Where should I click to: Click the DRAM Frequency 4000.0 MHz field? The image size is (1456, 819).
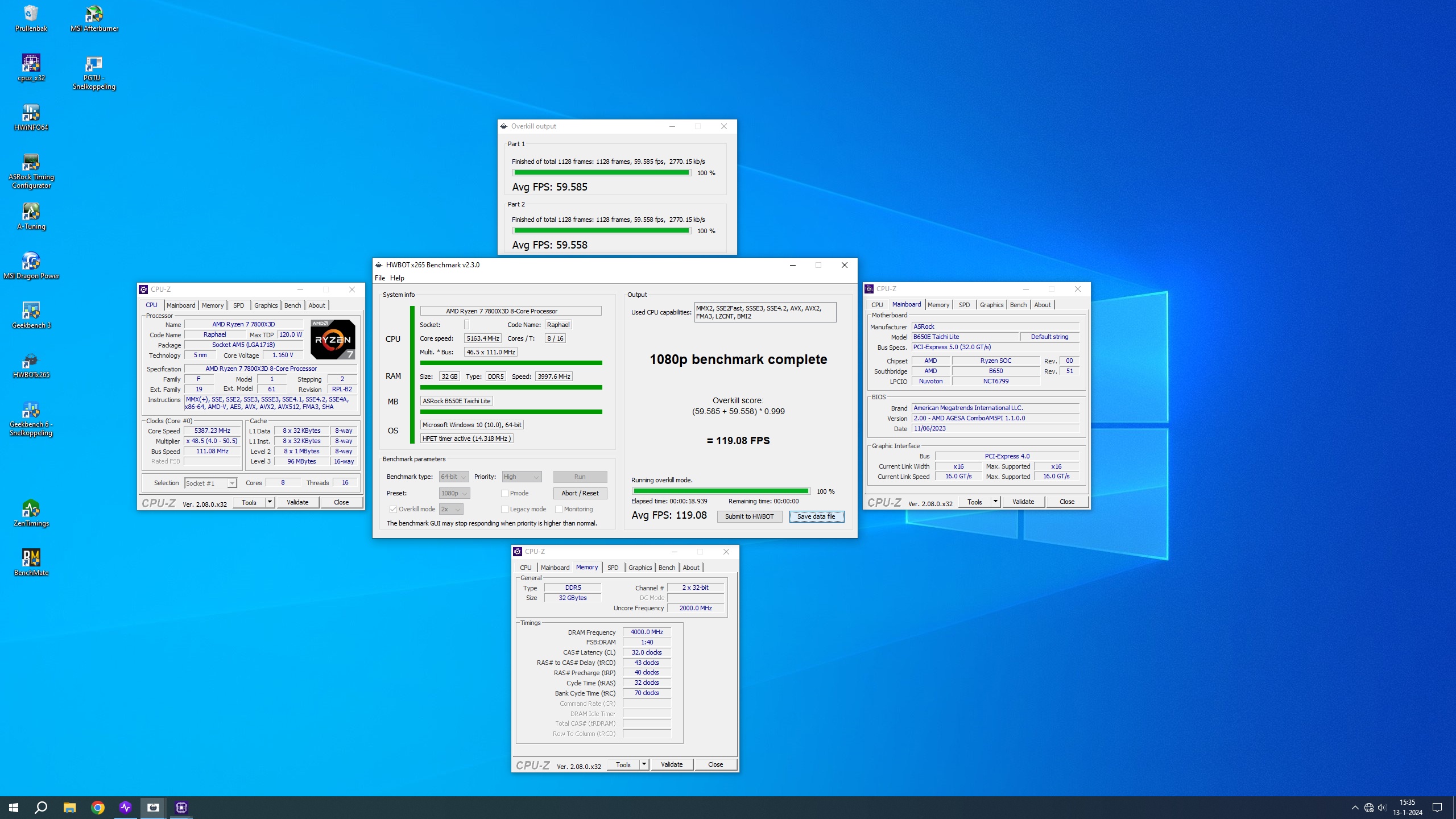(647, 632)
